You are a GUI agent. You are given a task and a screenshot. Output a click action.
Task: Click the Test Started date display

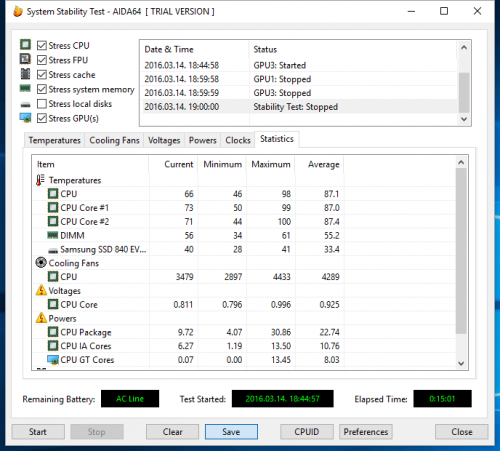(282, 399)
